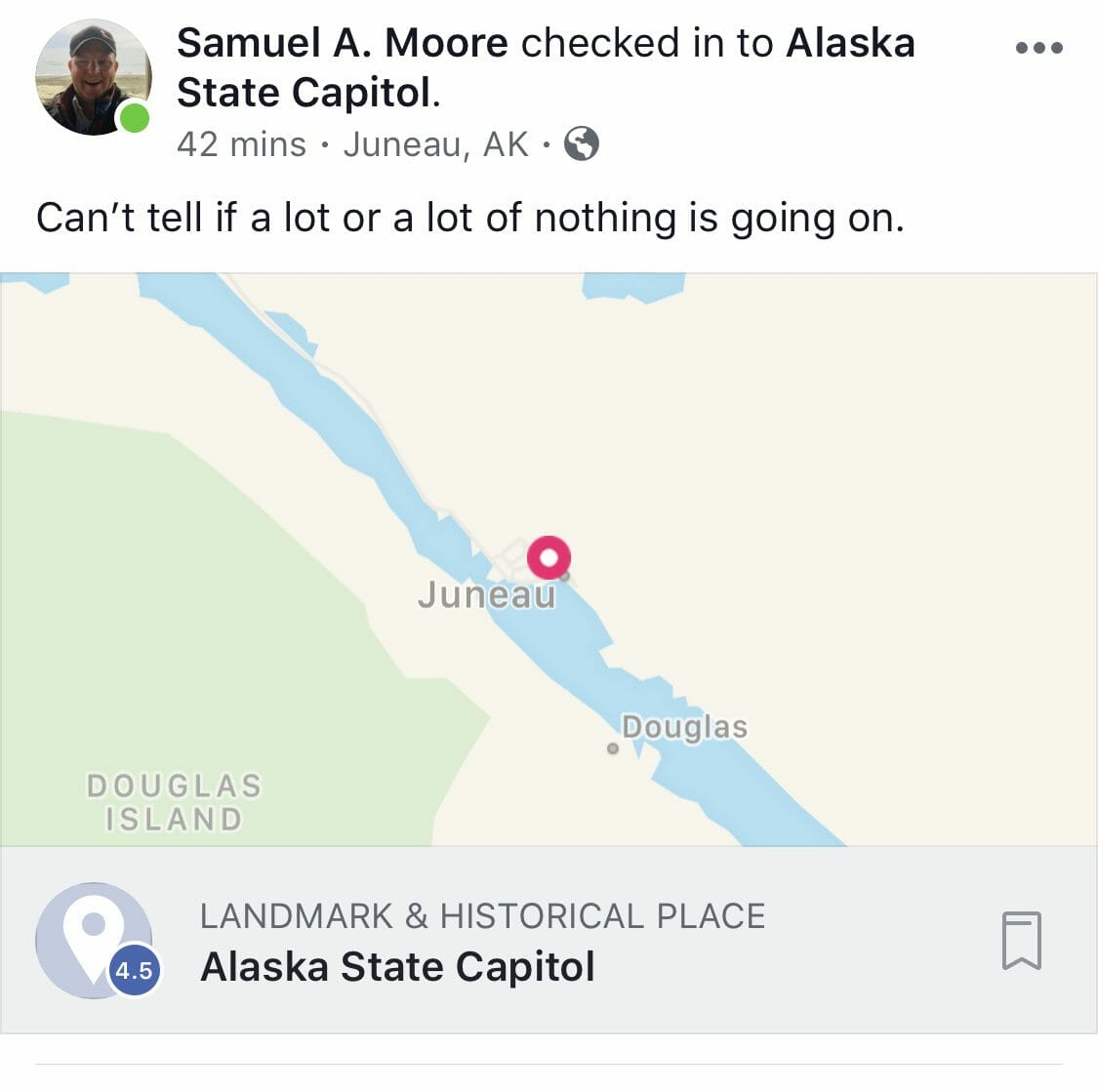The width and height of the screenshot is (1098, 1092).
Task: Tap the Douglas town label on map
Action: [685, 727]
